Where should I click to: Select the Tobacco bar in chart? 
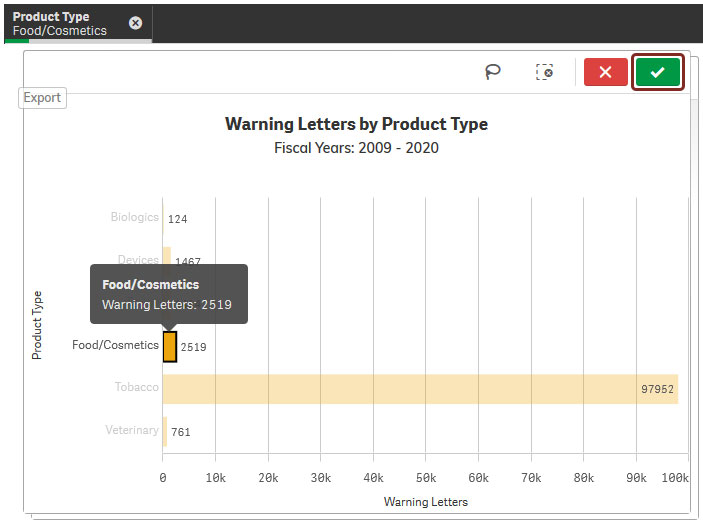coord(420,389)
